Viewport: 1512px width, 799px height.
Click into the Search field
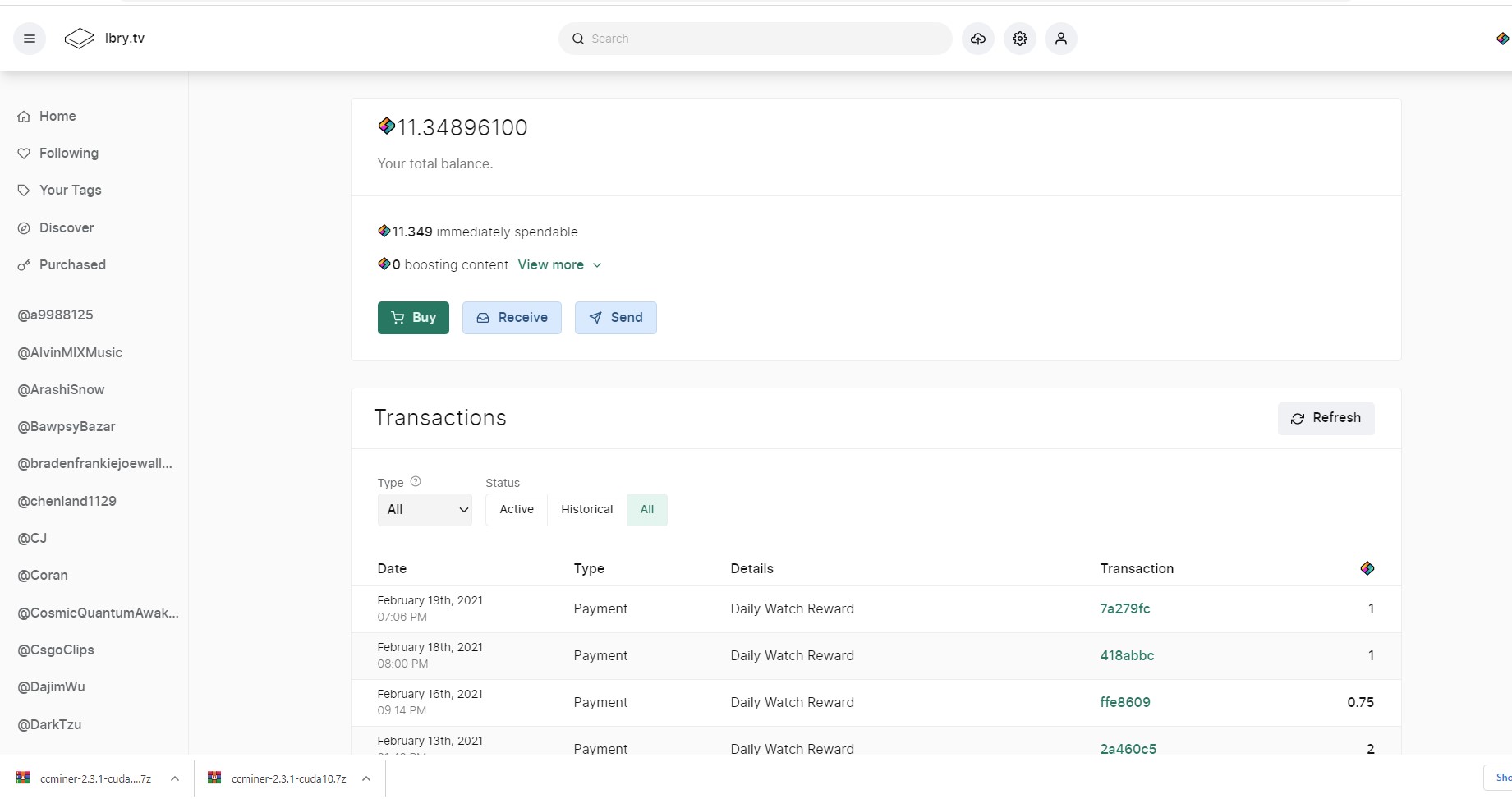click(x=764, y=39)
